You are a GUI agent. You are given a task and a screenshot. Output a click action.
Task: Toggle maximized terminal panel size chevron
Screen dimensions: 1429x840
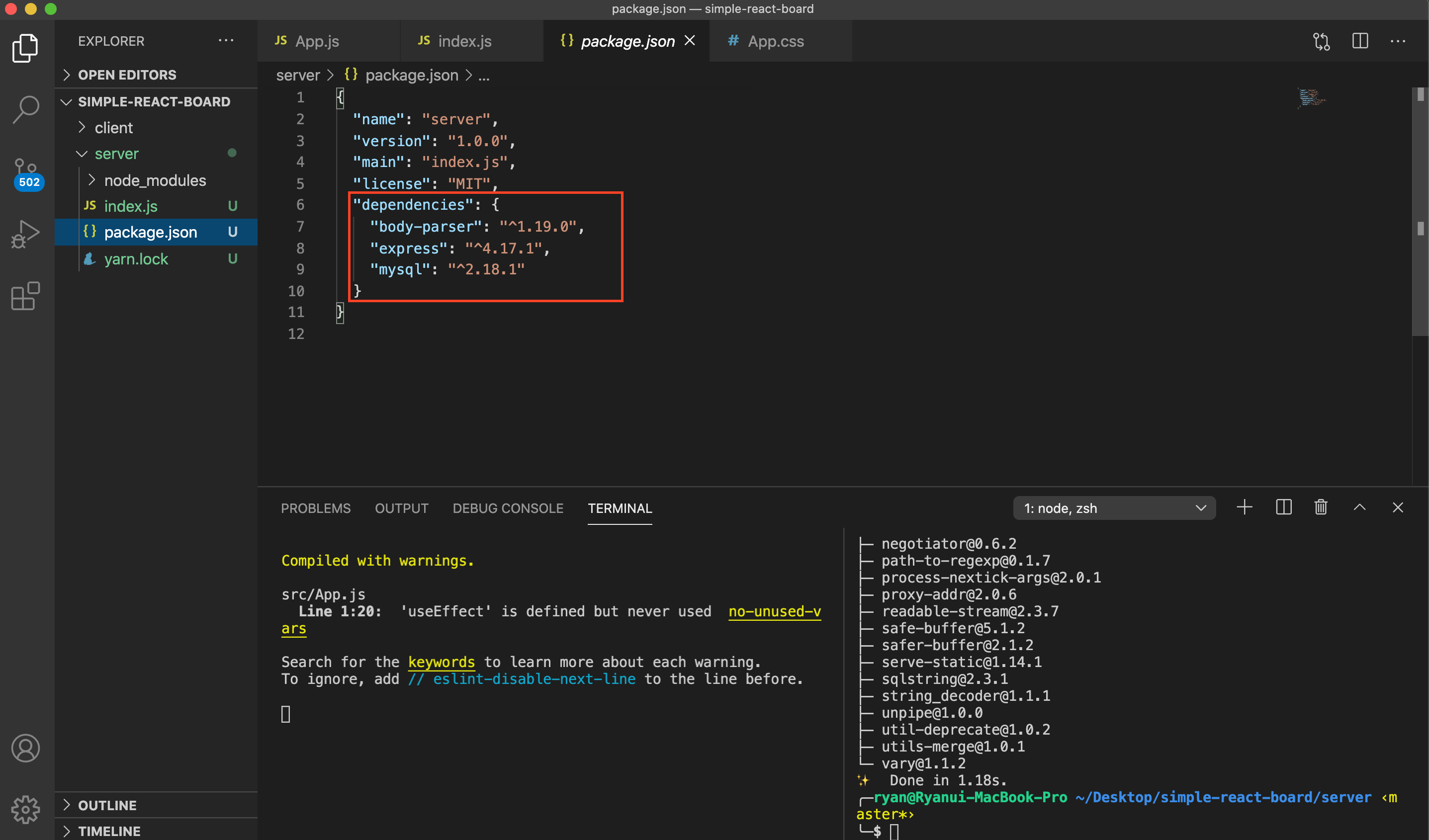(1359, 507)
